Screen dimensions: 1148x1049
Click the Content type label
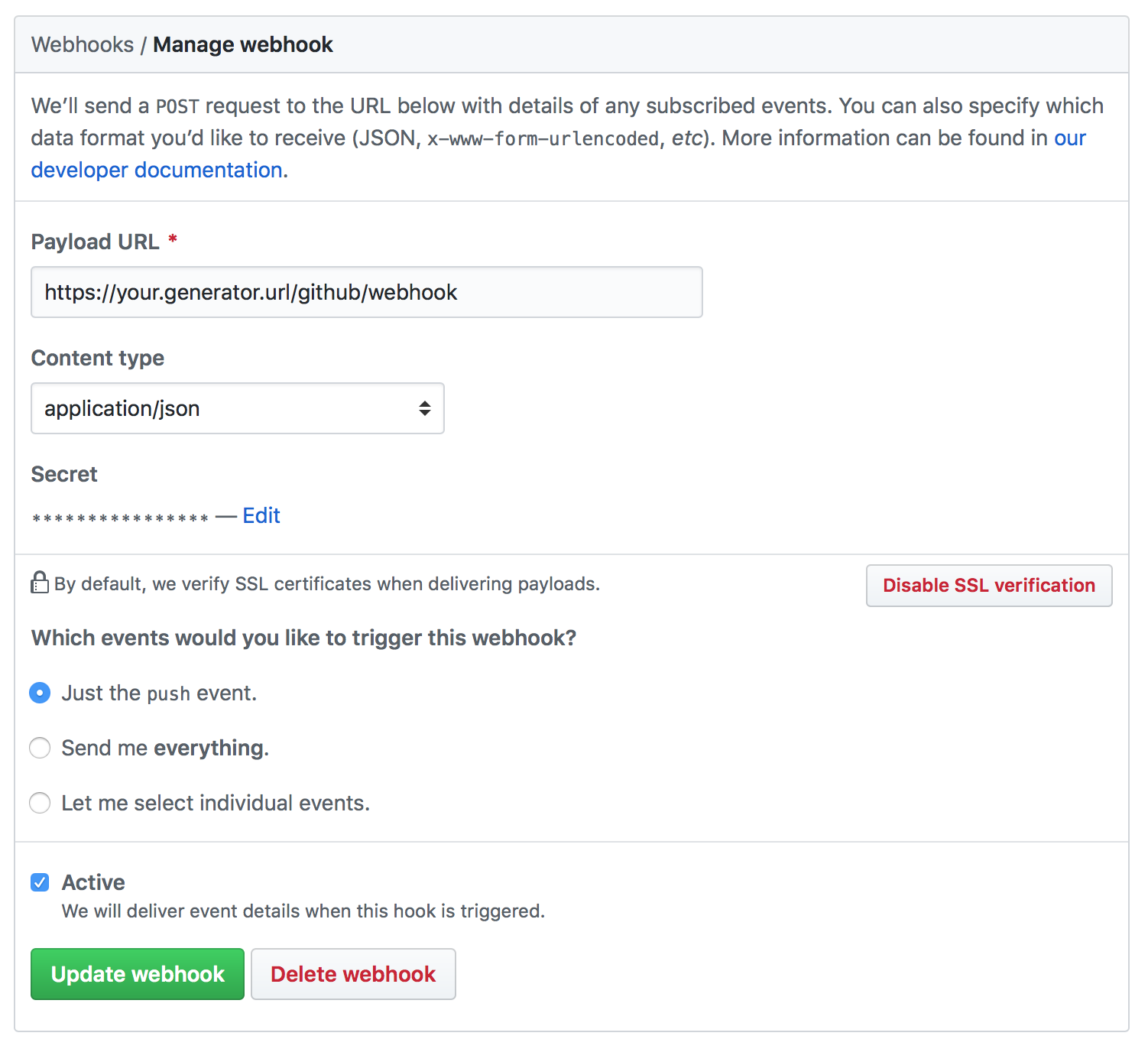[98, 358]
